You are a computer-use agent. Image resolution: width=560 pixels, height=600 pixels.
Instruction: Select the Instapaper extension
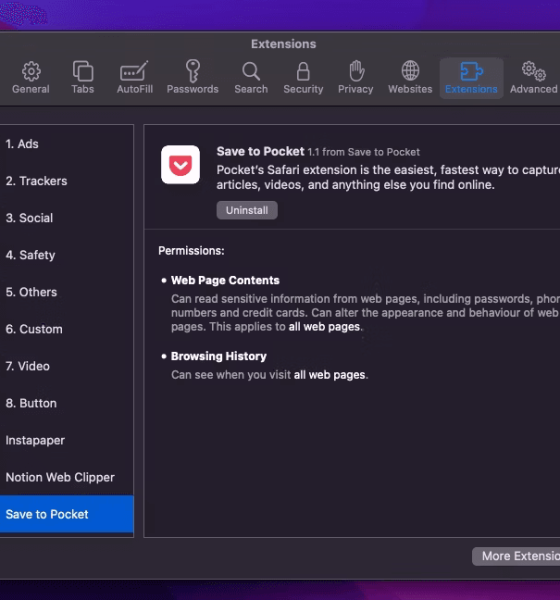click(67, 440)
